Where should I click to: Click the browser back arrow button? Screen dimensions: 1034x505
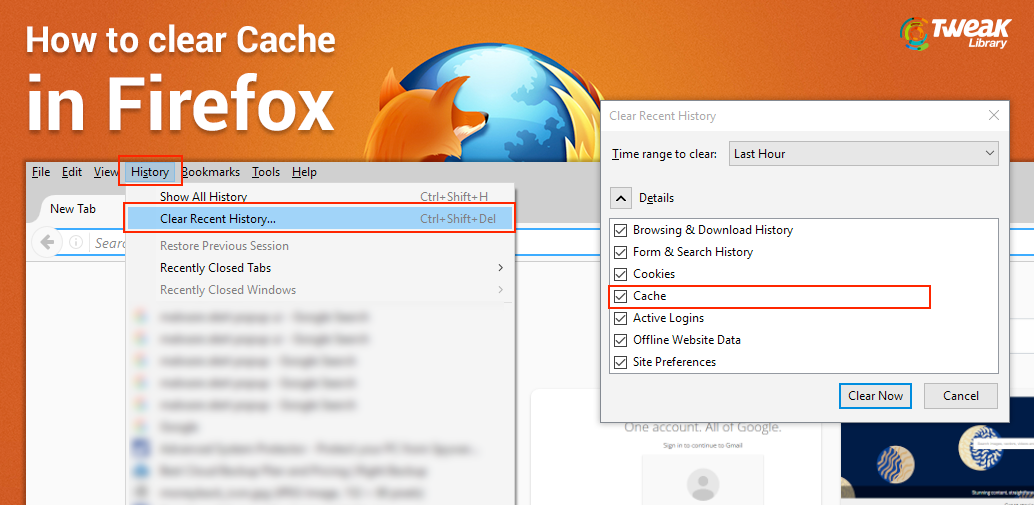[x=47, y=243]
